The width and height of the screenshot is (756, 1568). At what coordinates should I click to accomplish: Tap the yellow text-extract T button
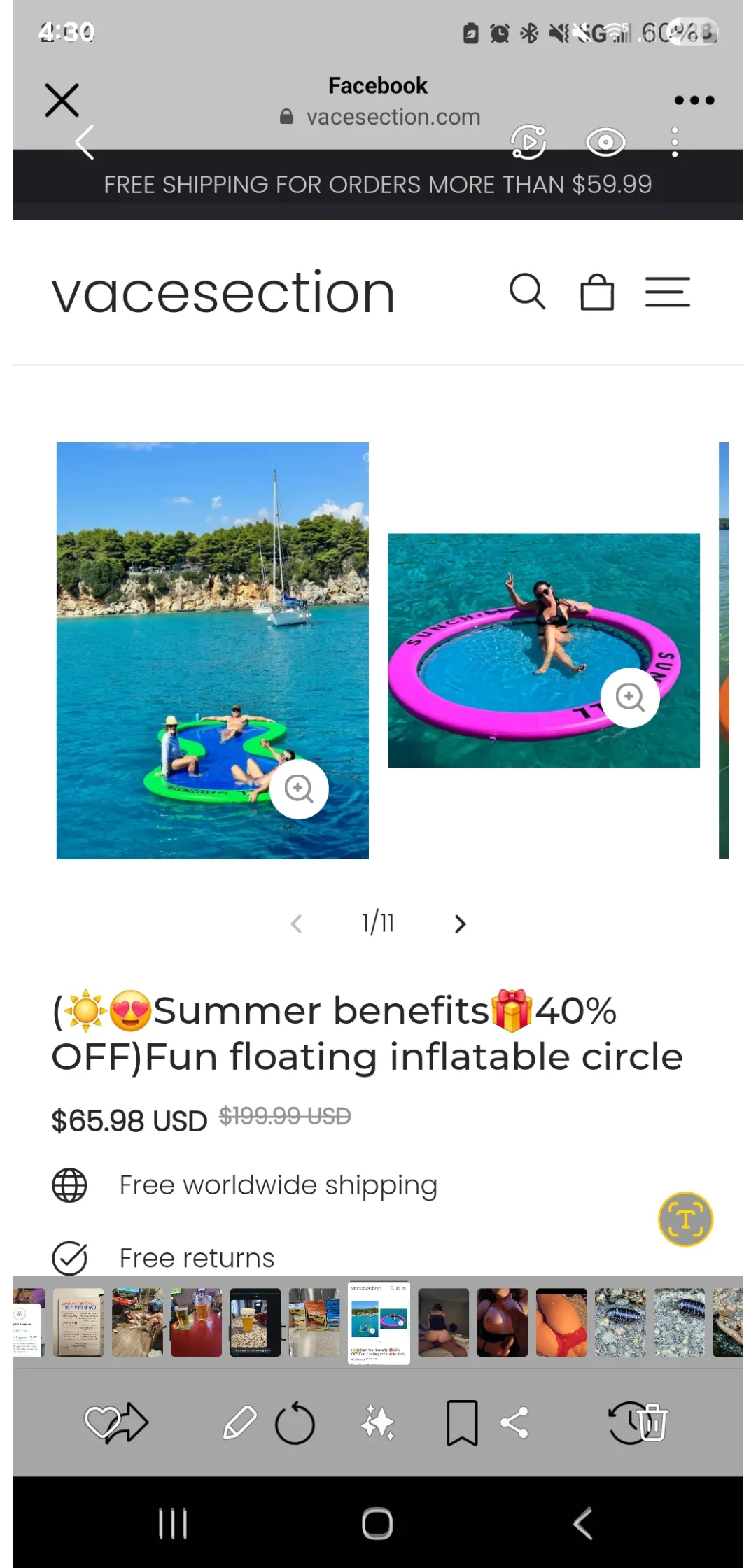coord(685,1220)
